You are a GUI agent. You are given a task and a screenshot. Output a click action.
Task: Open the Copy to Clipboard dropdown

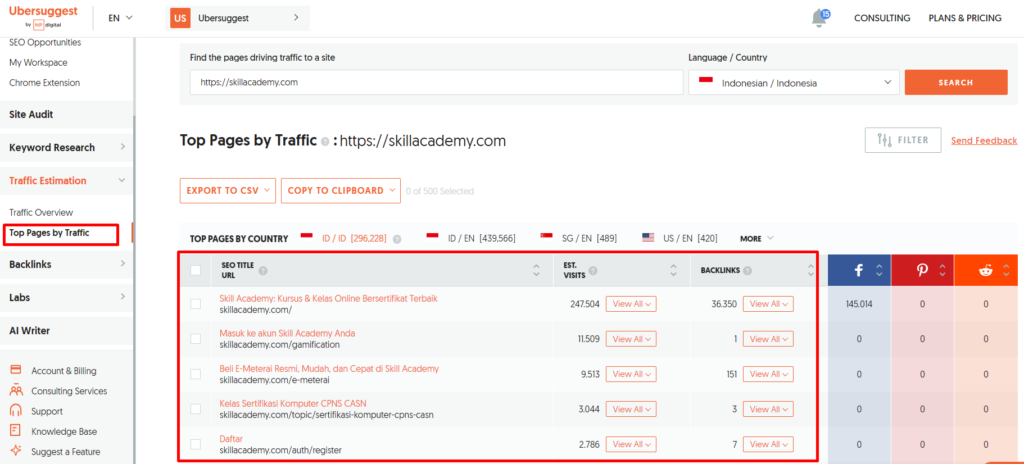(x=340, y=191)
